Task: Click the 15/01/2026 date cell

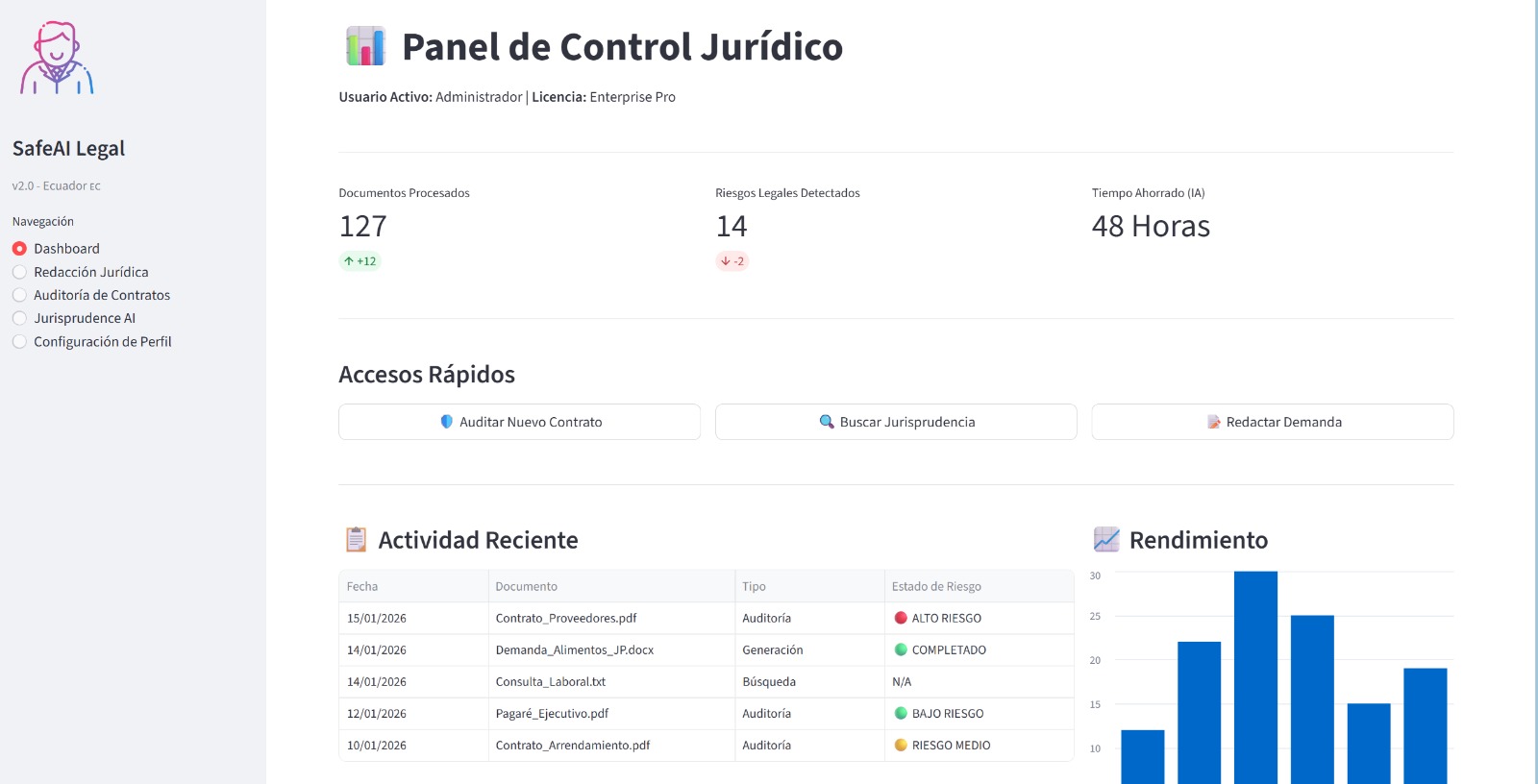Action: pyautogui.click(x=413, y=618)
